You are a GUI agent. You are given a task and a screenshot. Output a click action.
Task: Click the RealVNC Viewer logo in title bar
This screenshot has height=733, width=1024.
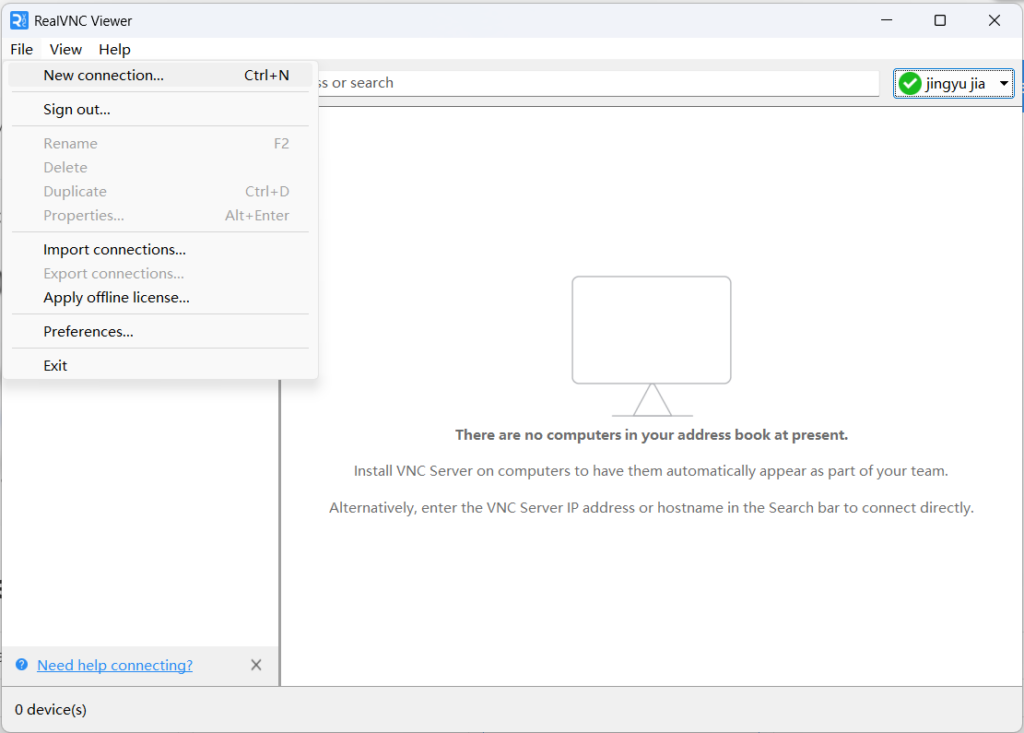coord(19,20)
